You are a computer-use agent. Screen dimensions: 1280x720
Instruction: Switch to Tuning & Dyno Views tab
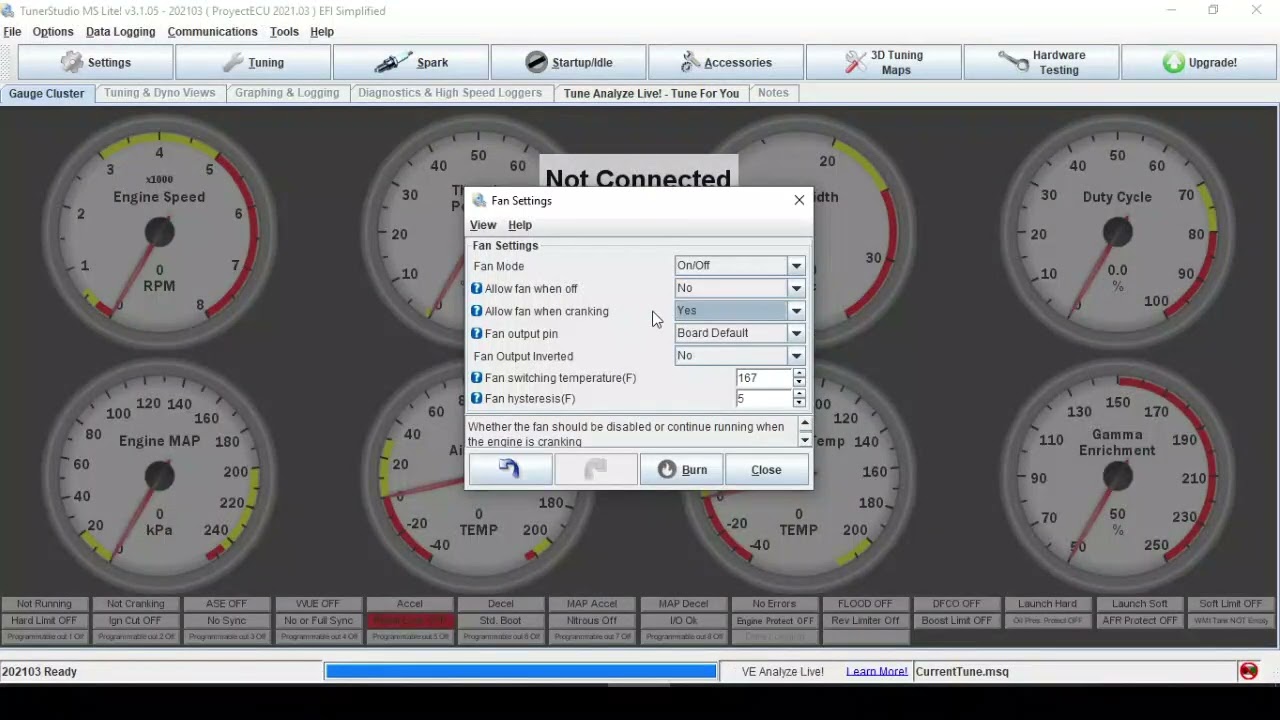point(160,93)
